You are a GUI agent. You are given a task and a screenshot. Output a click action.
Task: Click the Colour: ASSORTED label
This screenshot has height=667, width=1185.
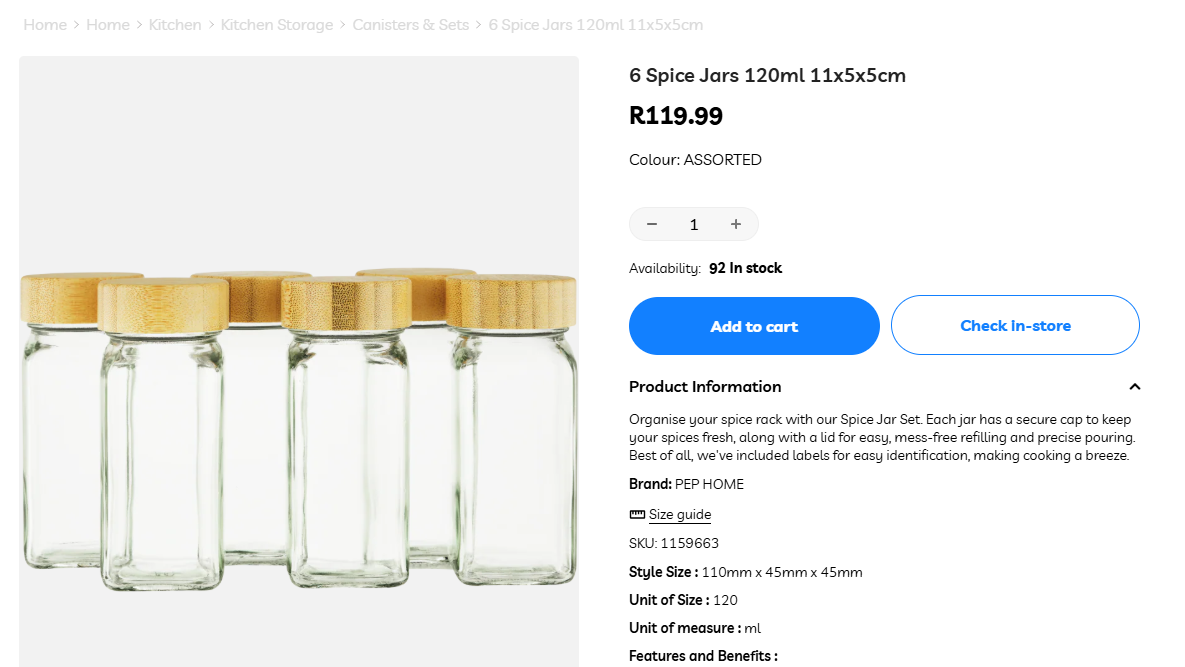click(x=695, y=160)
